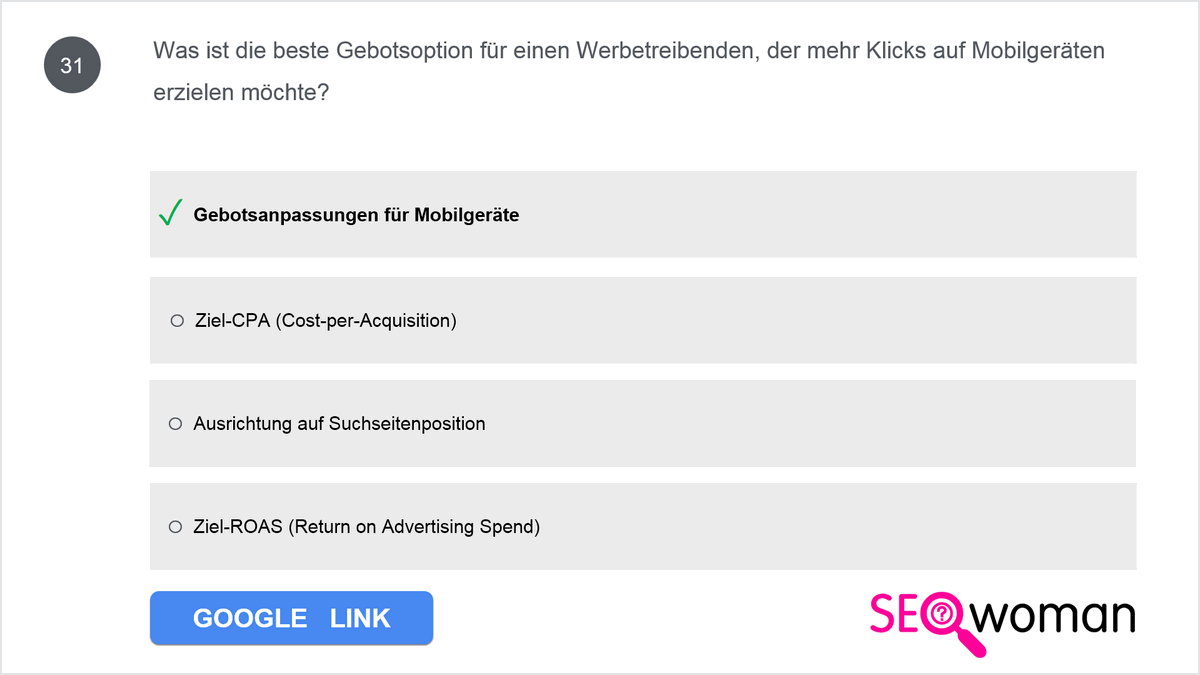Click empty gray area right of Gebotsanpassungen answer

828,215
